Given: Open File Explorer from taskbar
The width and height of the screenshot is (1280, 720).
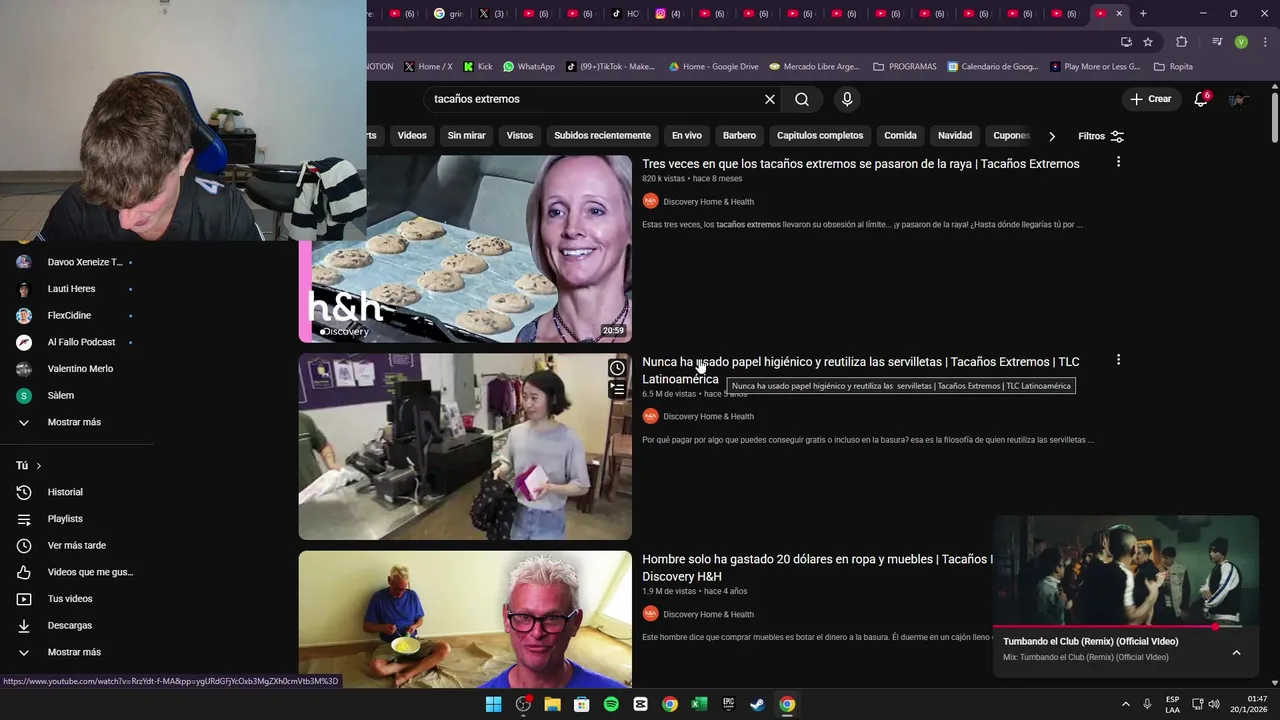Looking at the screenshot, I should 552,704.
